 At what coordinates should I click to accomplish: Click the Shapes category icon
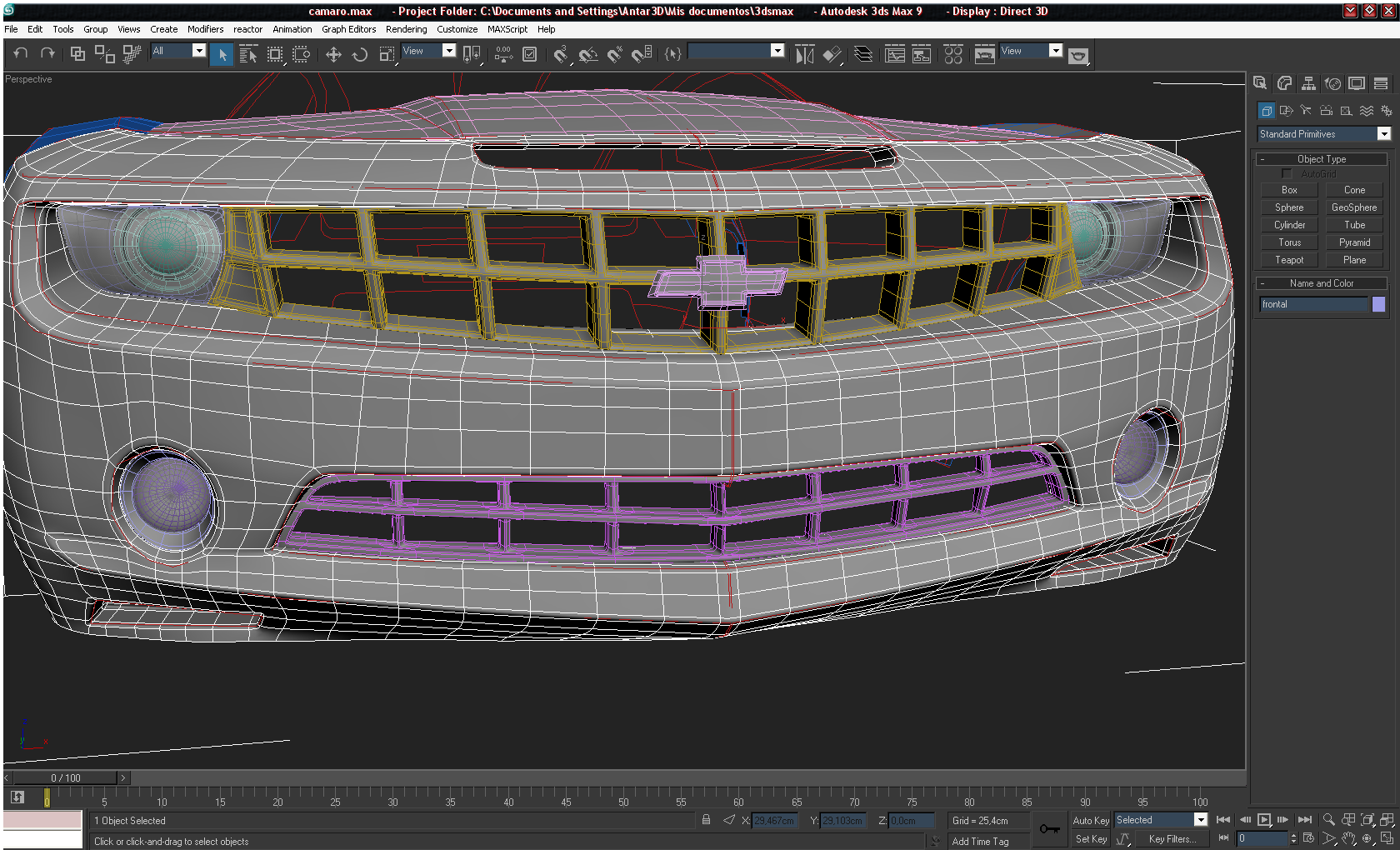click(x=1286, y=110)
